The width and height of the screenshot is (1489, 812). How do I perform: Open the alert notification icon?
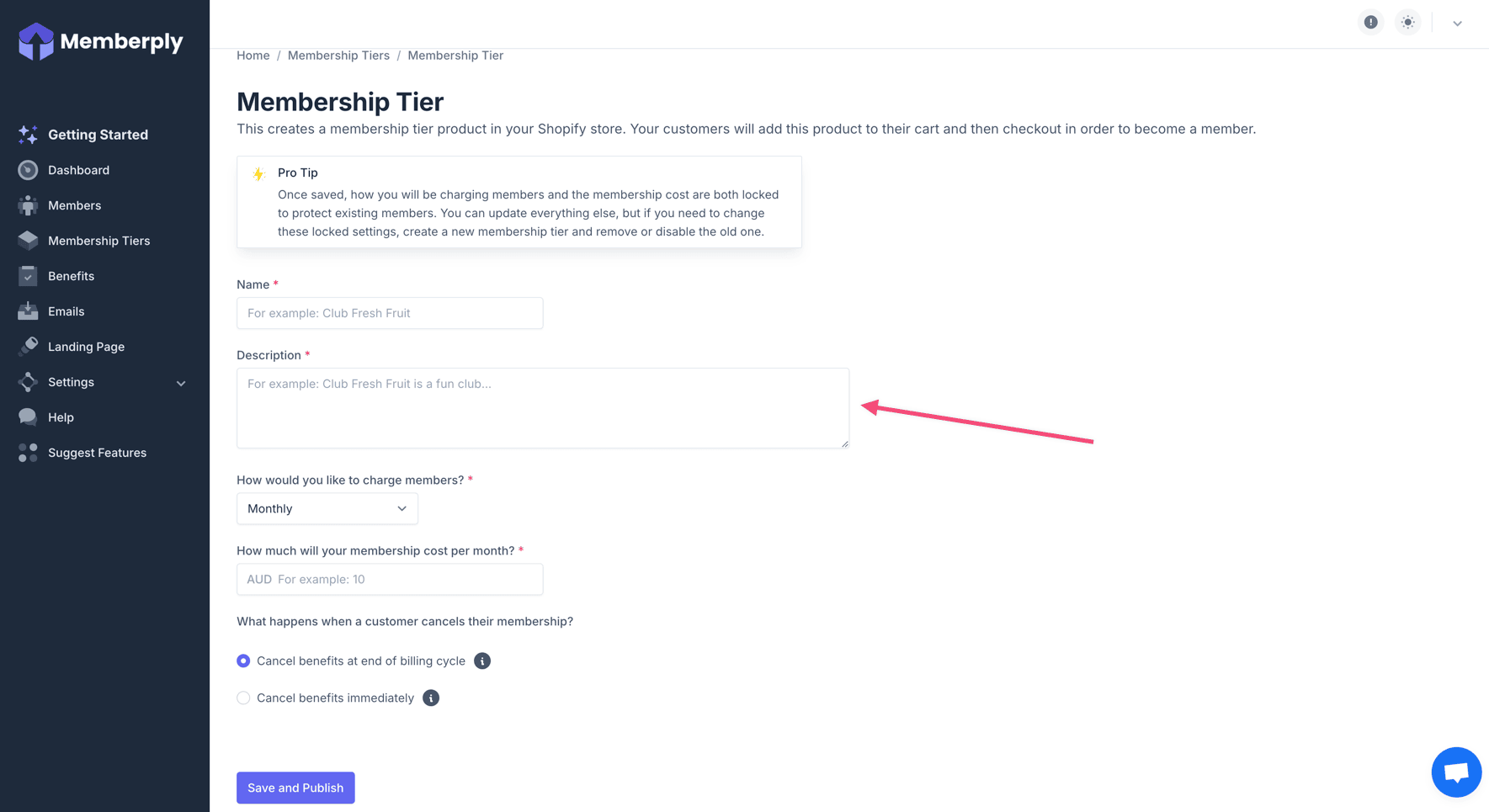point(1371,23)
